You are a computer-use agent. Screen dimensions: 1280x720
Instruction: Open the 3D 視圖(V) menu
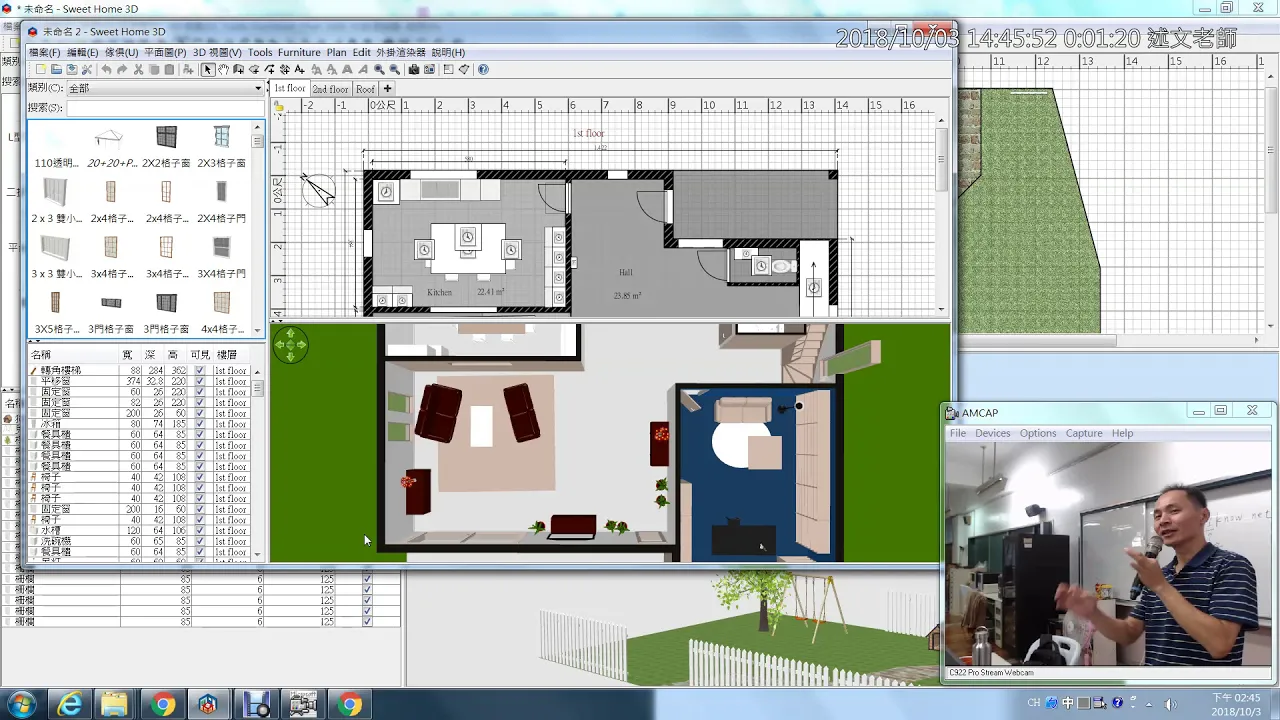pyautogui.click(x=217, y=52)
